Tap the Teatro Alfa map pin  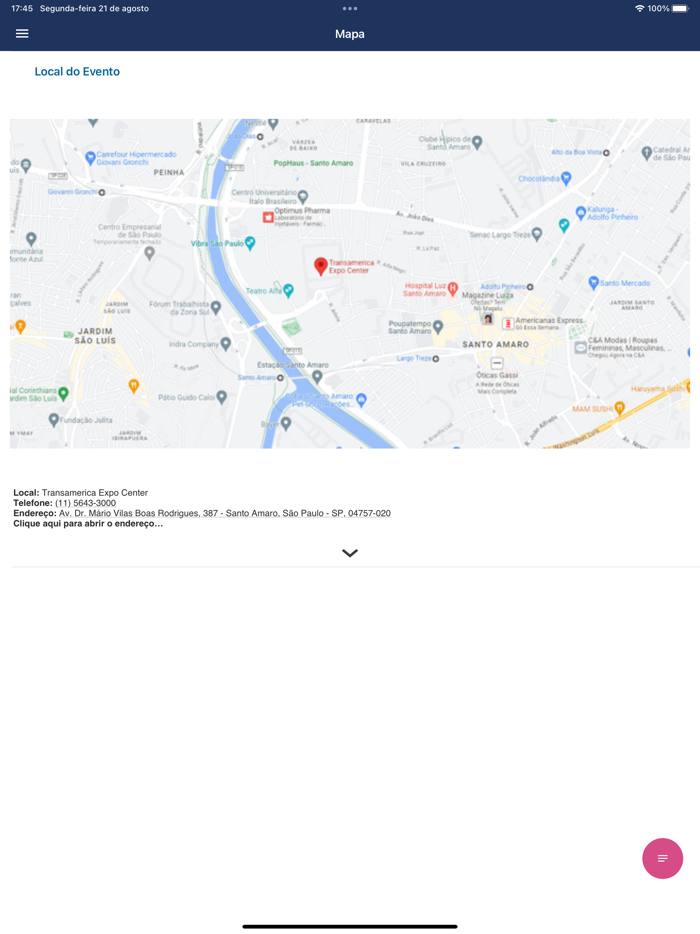click(x=288, y=291)
